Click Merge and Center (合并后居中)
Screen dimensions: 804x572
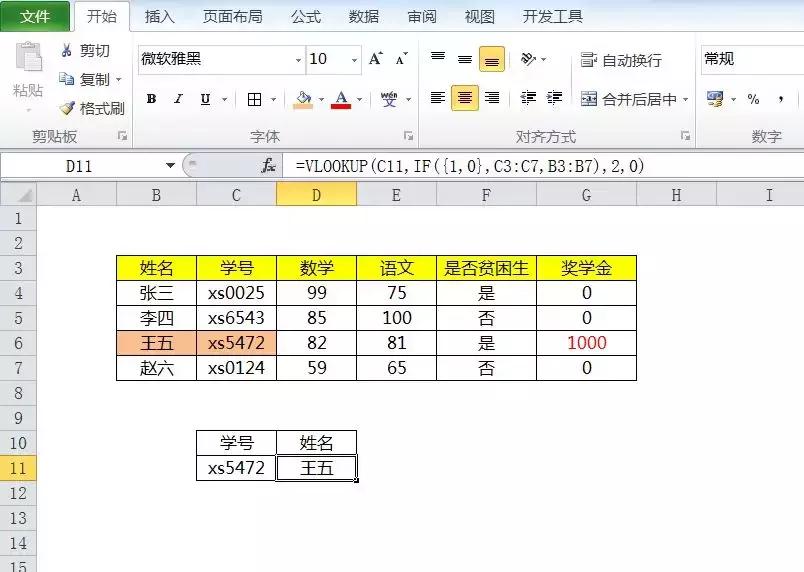(629, 98)
